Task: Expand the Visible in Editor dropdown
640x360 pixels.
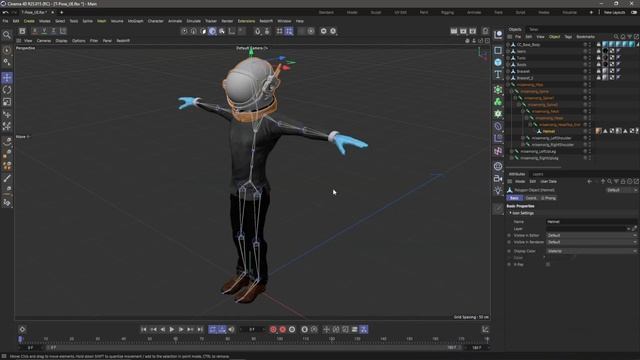Action: 591,236
